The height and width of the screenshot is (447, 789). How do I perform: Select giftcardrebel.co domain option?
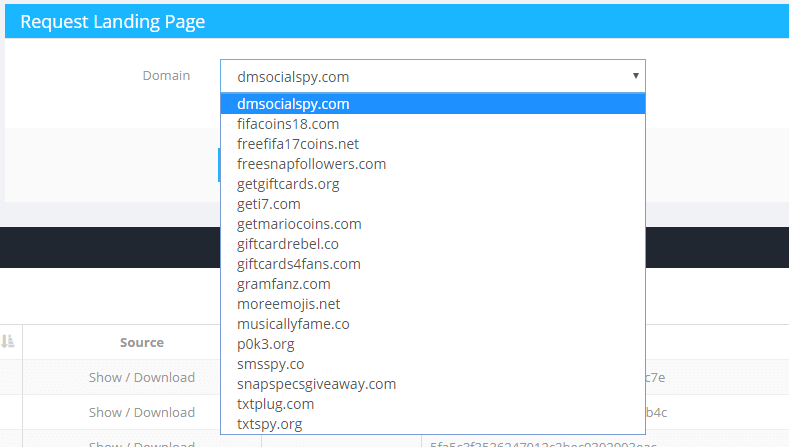point(433,244)
